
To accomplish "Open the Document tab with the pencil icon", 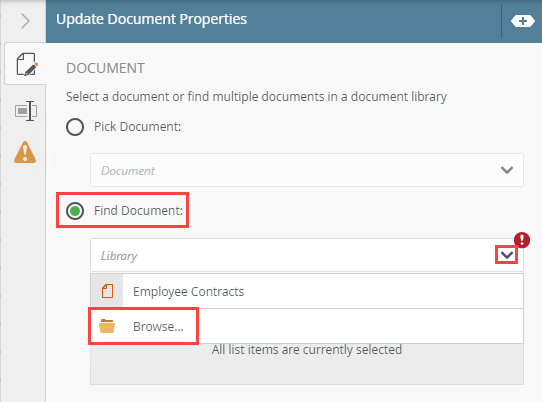I will pos(26,64).
